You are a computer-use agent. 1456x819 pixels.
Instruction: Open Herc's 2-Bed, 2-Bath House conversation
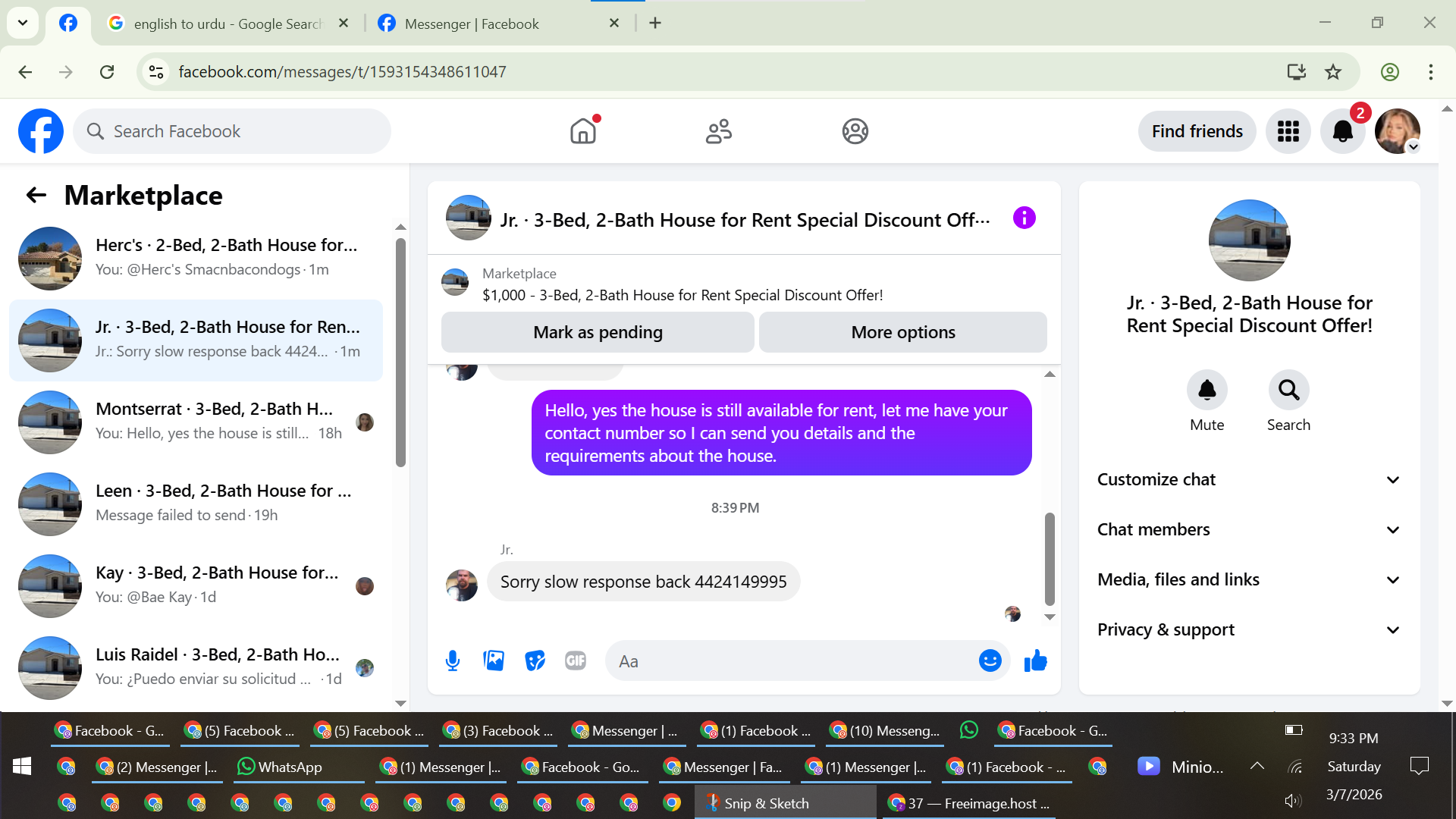(x=196, y=258)
